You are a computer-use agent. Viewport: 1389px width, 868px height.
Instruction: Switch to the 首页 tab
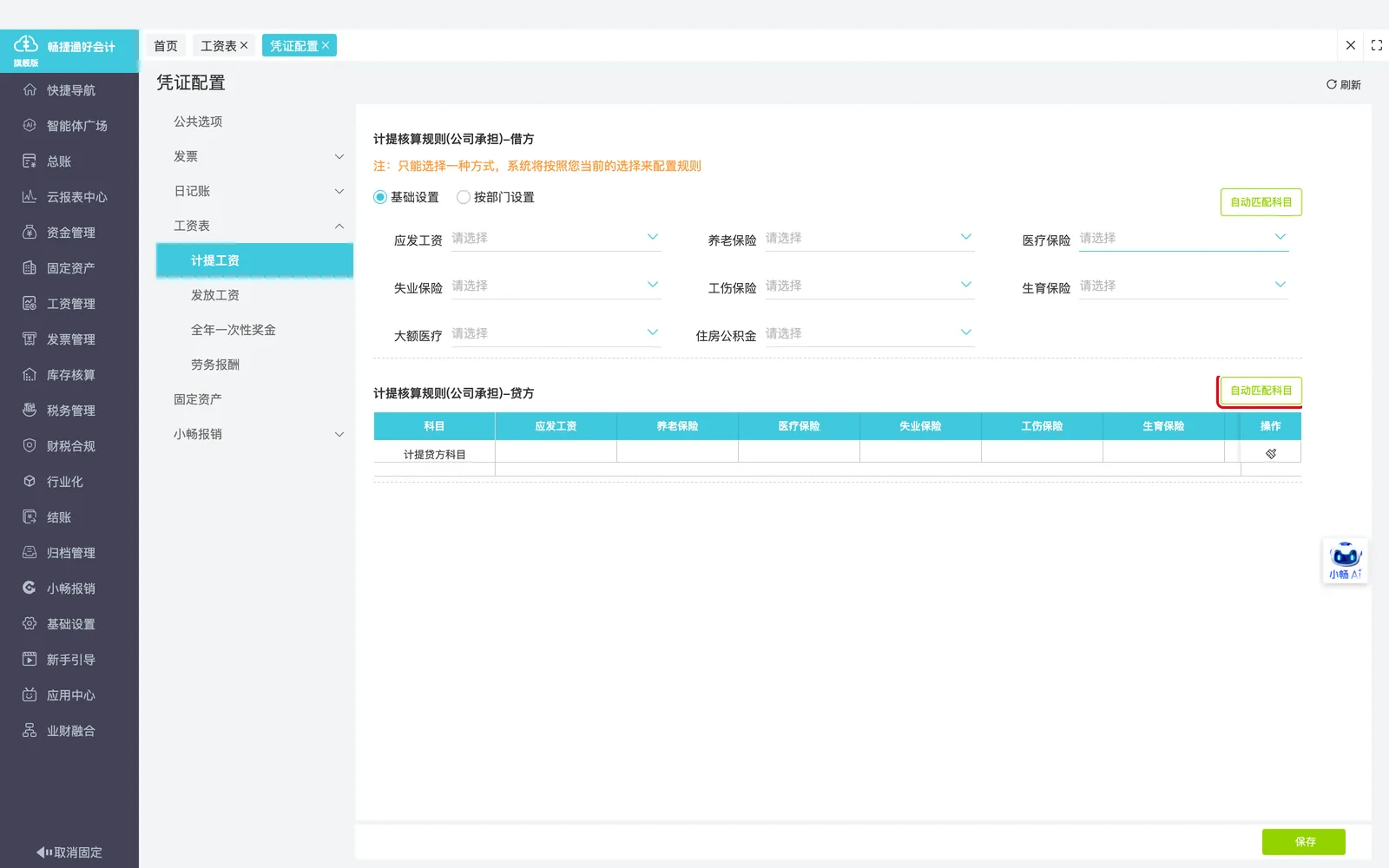[x=166, y=46]
